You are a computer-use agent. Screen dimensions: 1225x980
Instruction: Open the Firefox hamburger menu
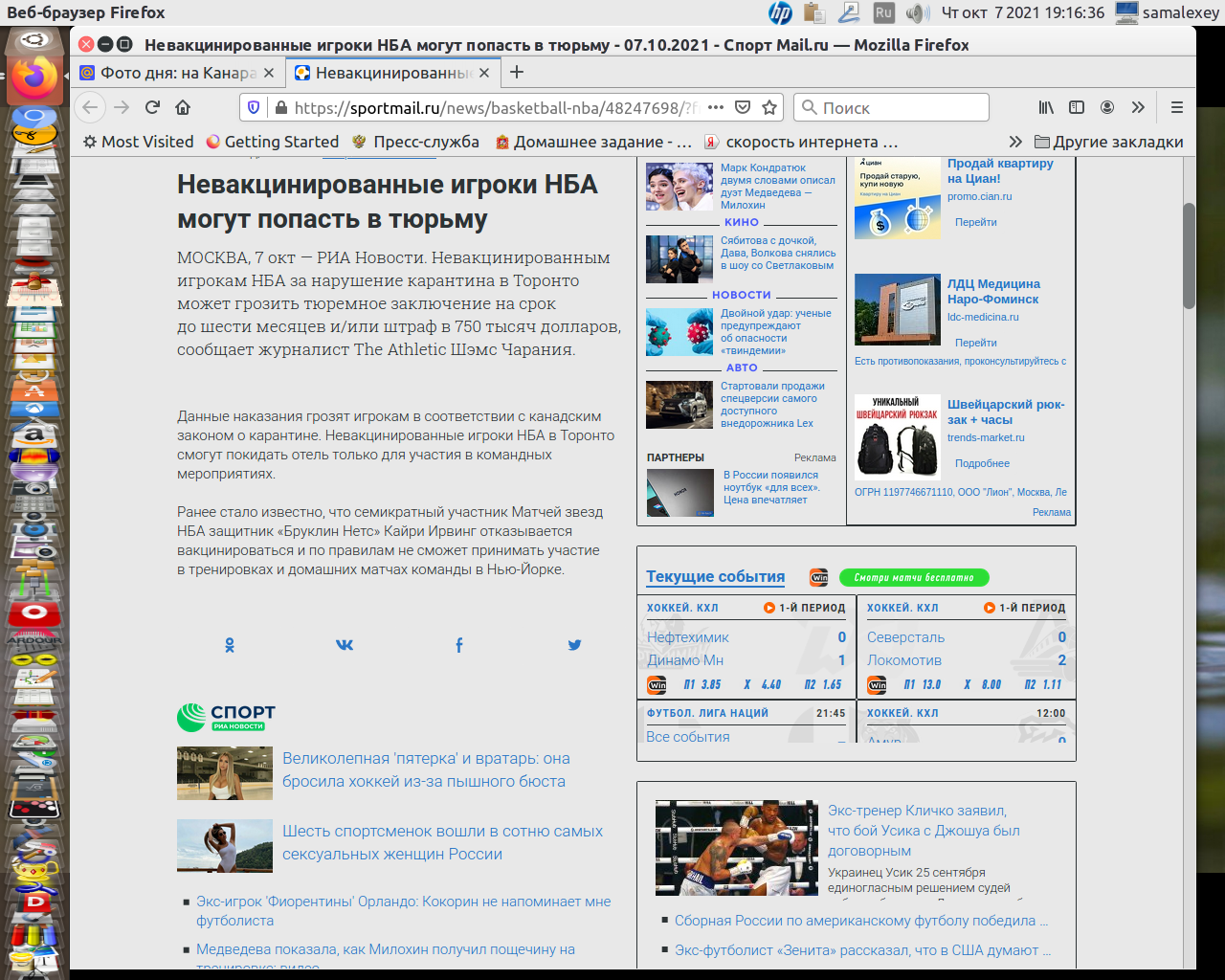click(x=1177, y=107)
